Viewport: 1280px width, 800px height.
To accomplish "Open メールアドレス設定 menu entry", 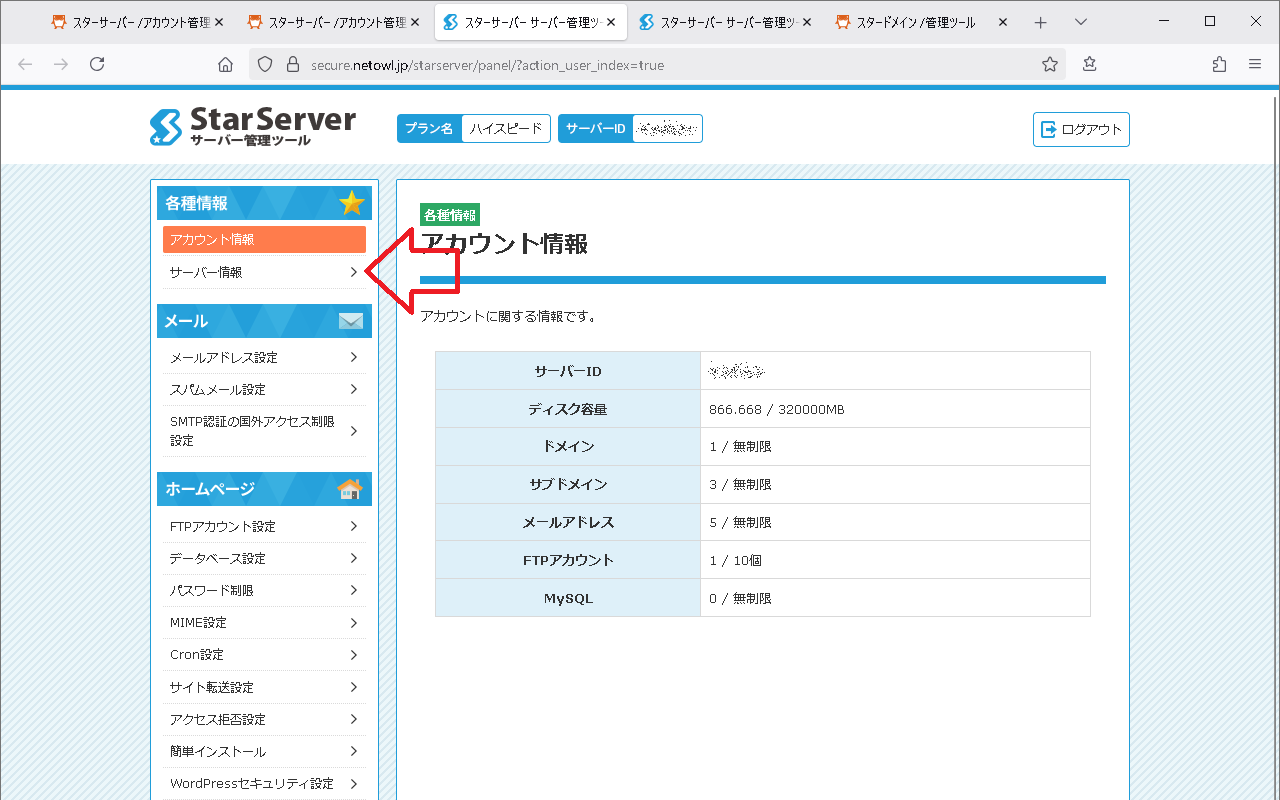I will [x=264, y=357].
